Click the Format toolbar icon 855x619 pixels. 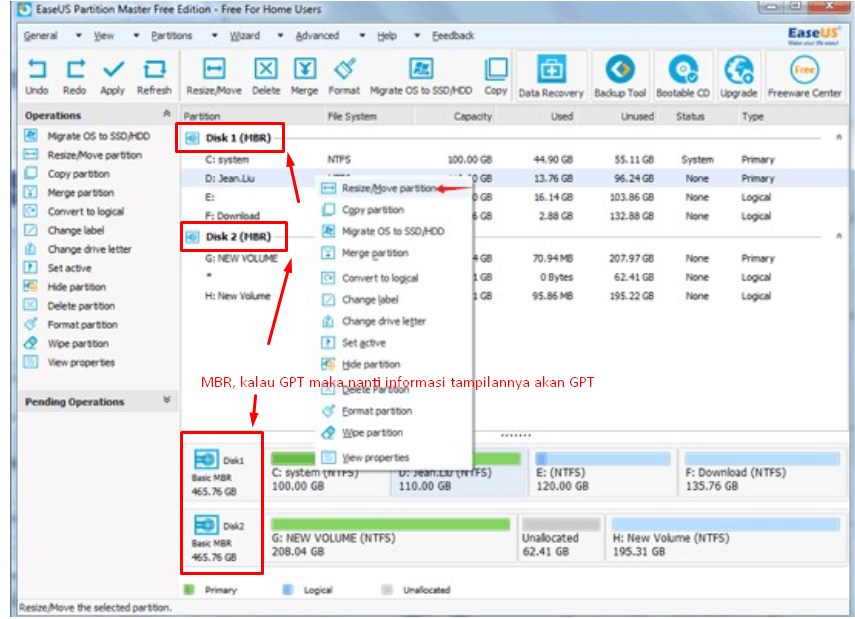point(344,76)
